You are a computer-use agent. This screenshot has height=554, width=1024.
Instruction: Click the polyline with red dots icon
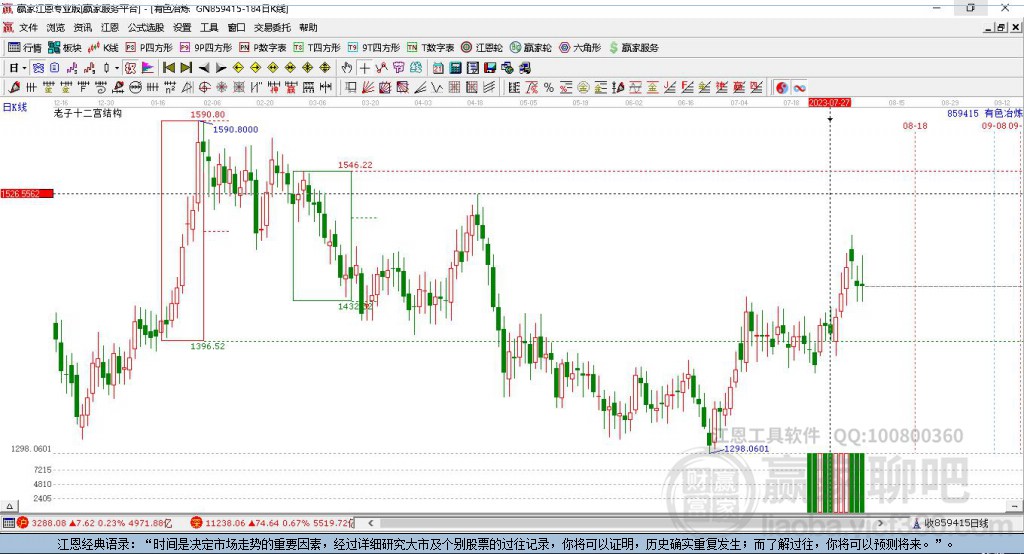(x=381, y=68)
